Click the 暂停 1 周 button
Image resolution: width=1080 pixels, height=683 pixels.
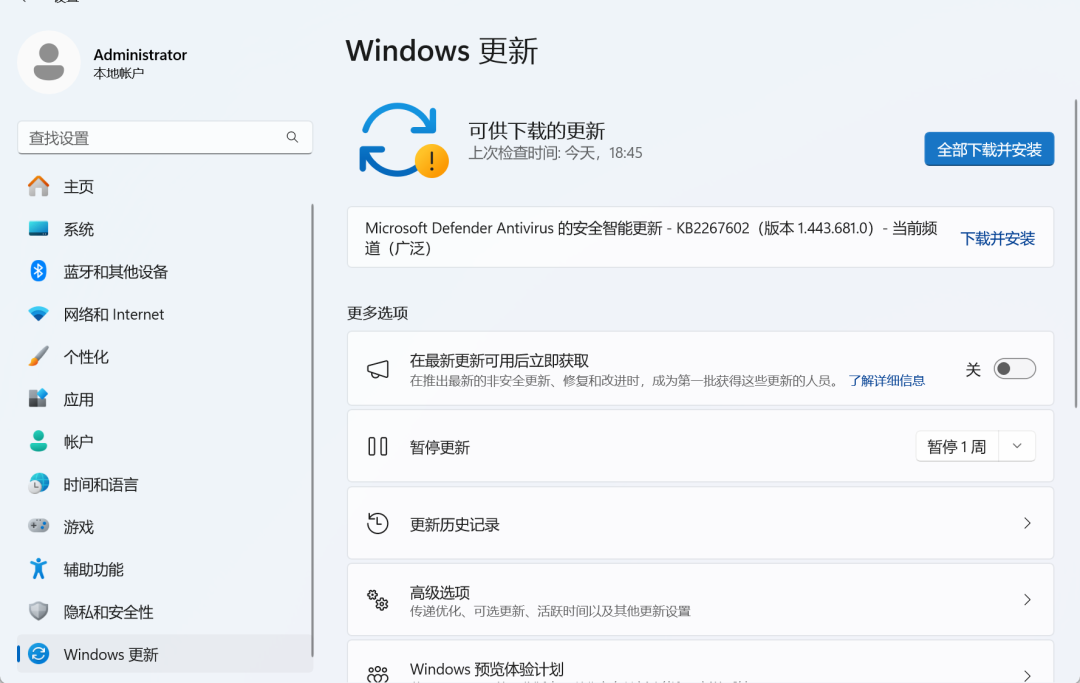[957, 446]
